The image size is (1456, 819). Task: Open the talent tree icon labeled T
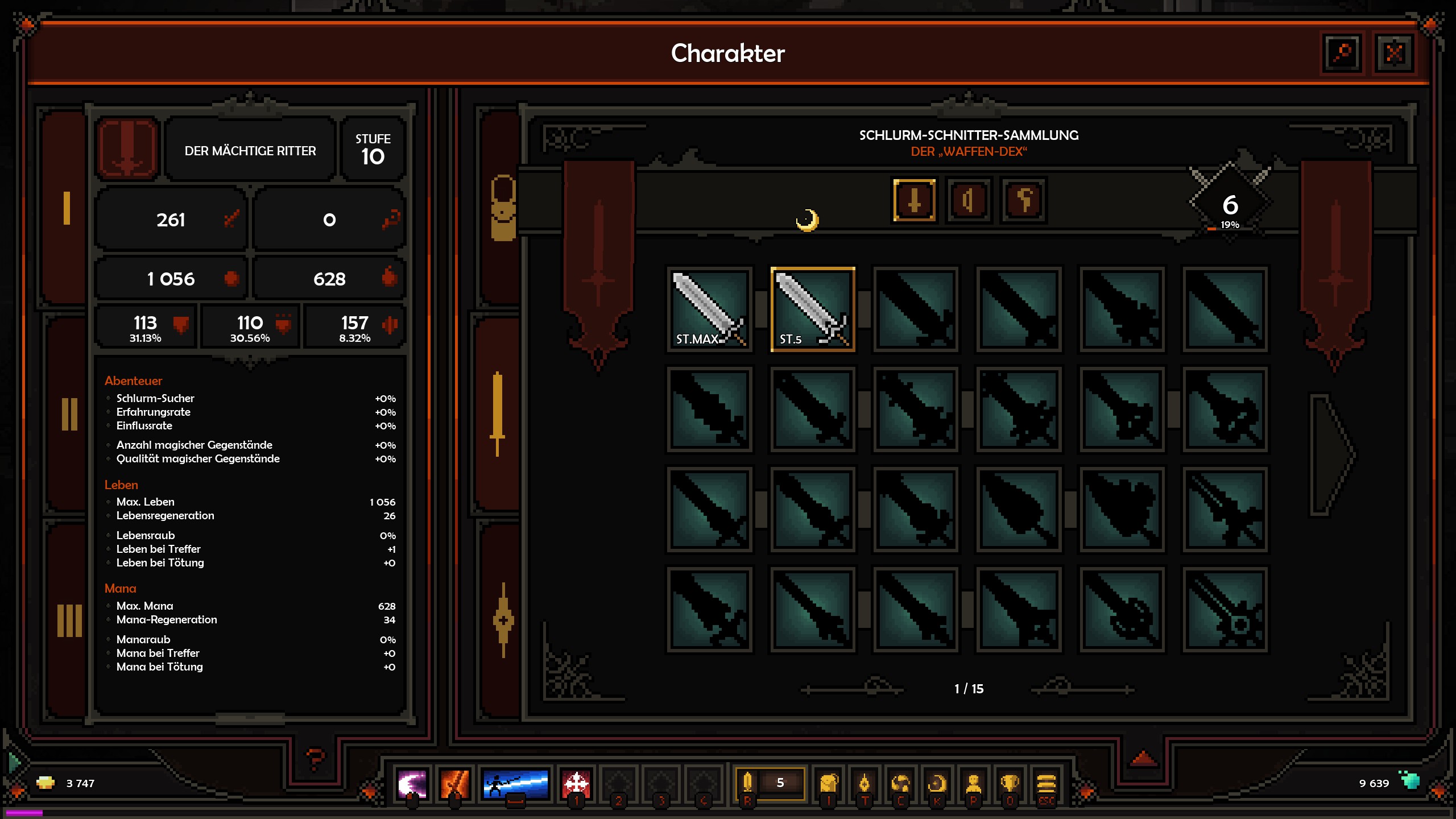tap(864, 784)
